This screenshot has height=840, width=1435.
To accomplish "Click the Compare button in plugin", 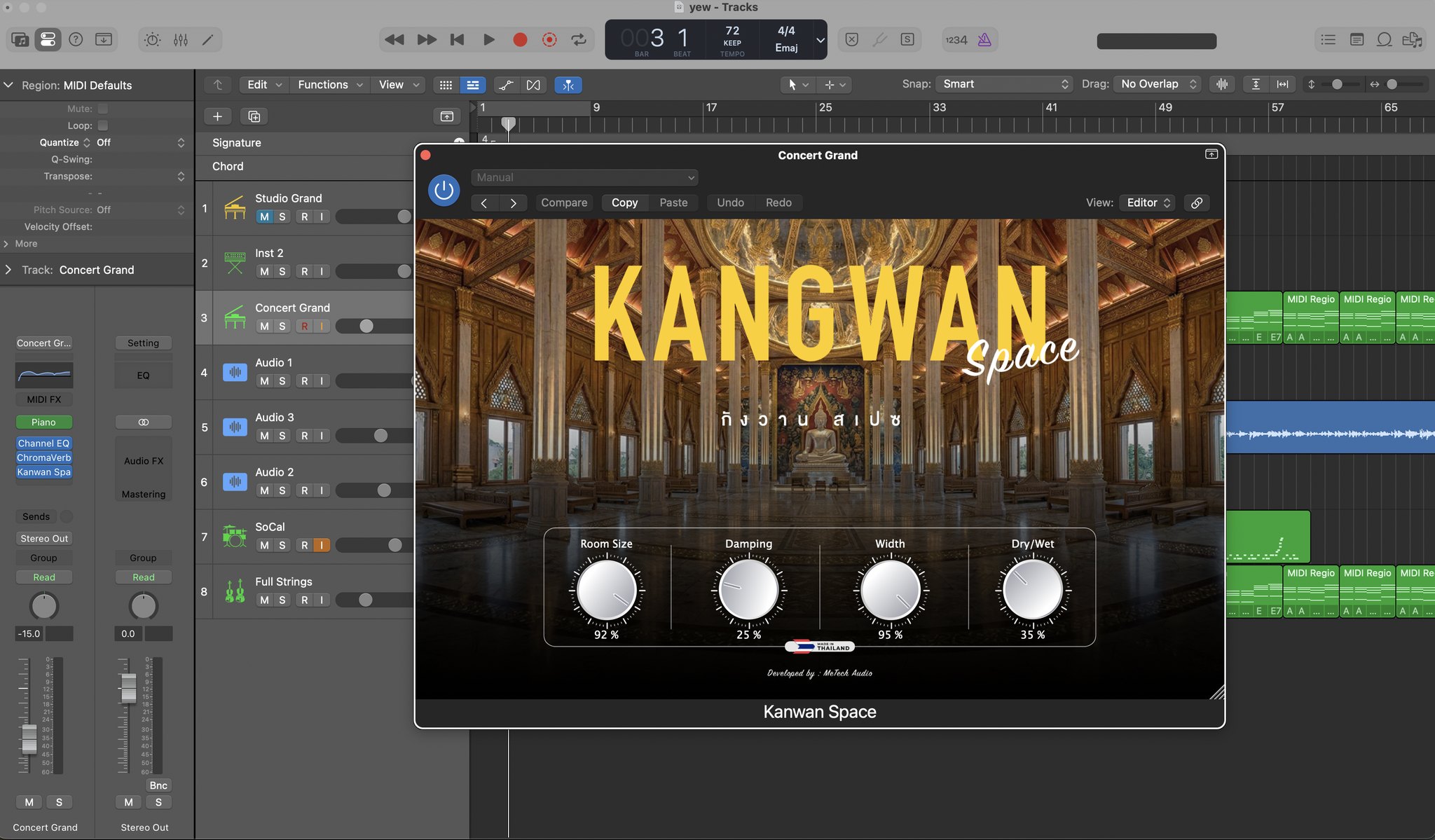I will coord(564,202).
